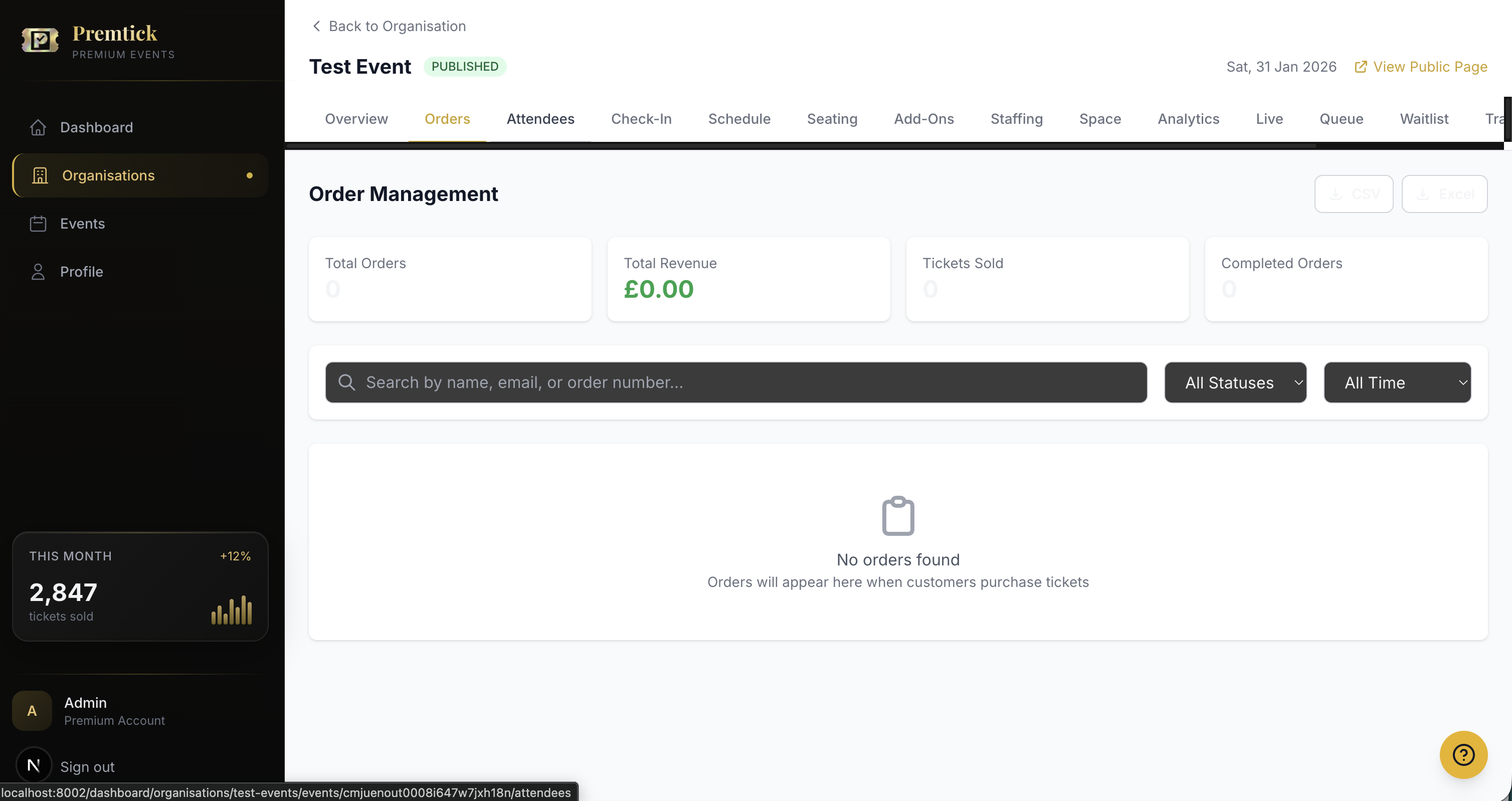Download orders as CSV
1512x801 pixels.
point(1353,194)
